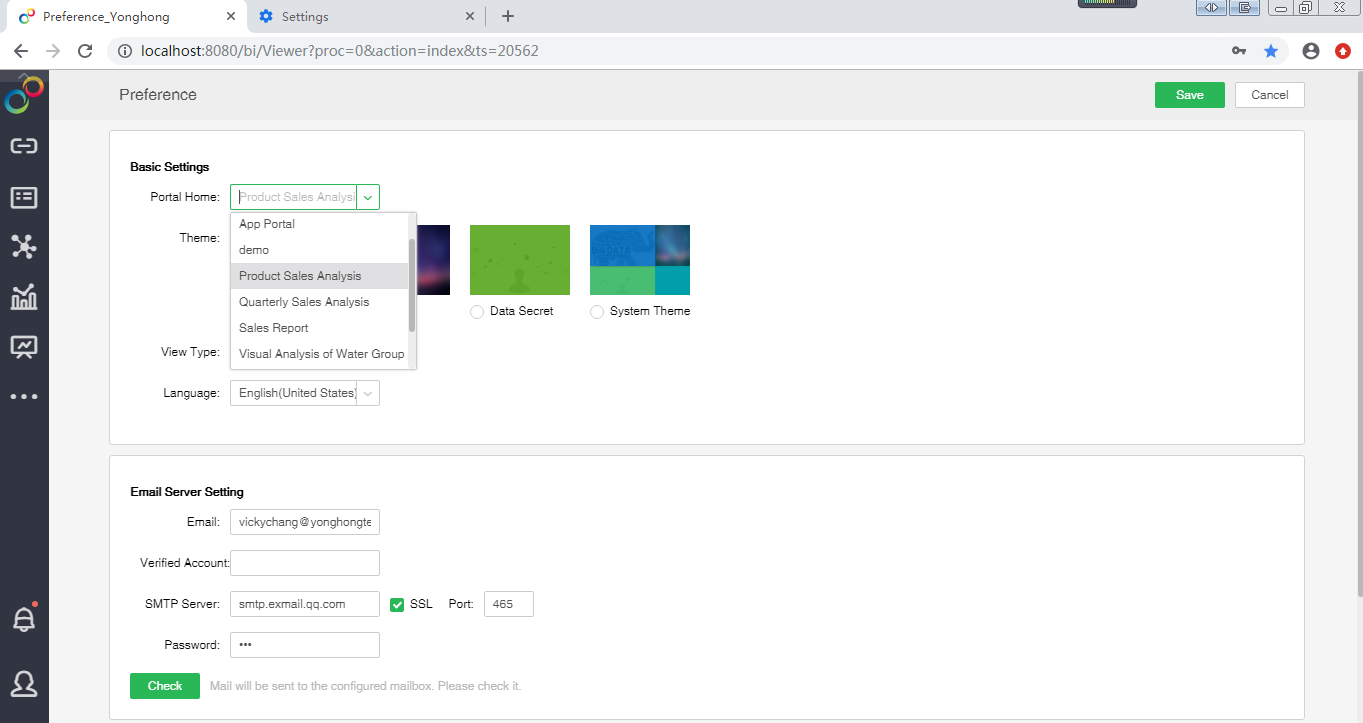Open notifications bell icon

click(24, 619)
